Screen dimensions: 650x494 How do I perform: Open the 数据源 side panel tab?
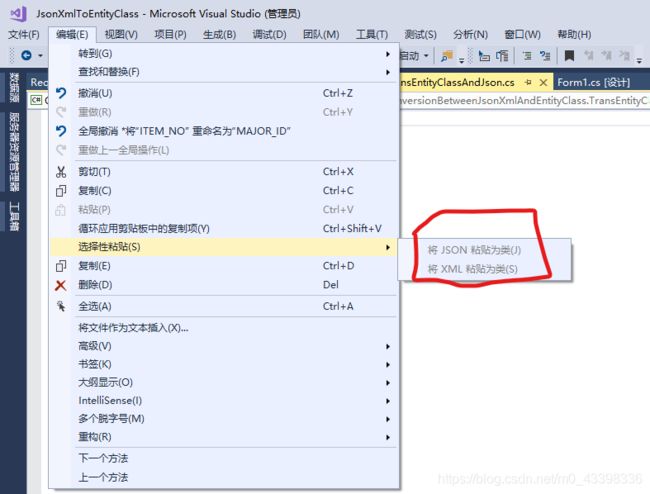click(14, 87)
